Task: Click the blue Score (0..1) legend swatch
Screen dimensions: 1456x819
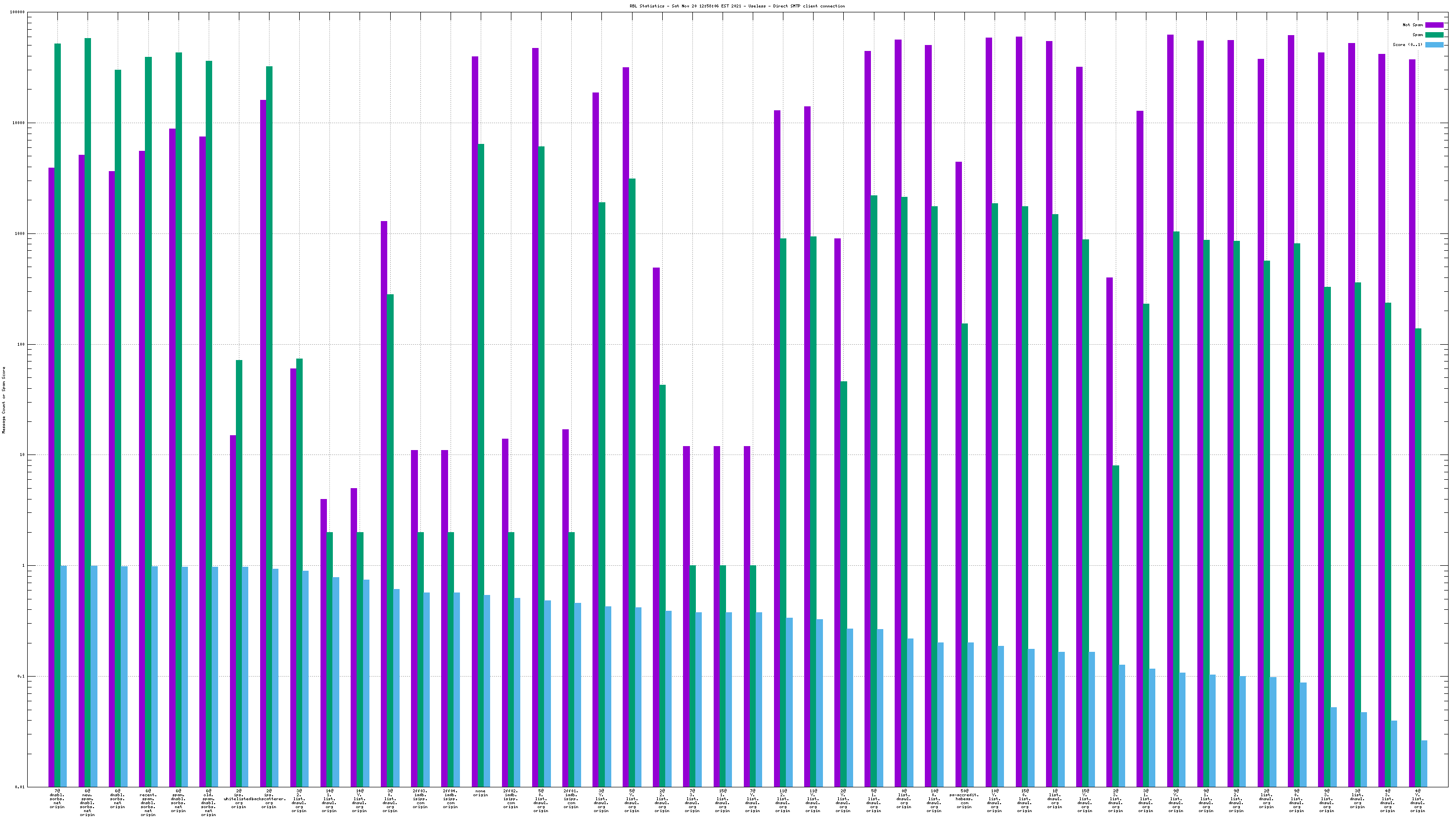Action: coord(1434,45)
